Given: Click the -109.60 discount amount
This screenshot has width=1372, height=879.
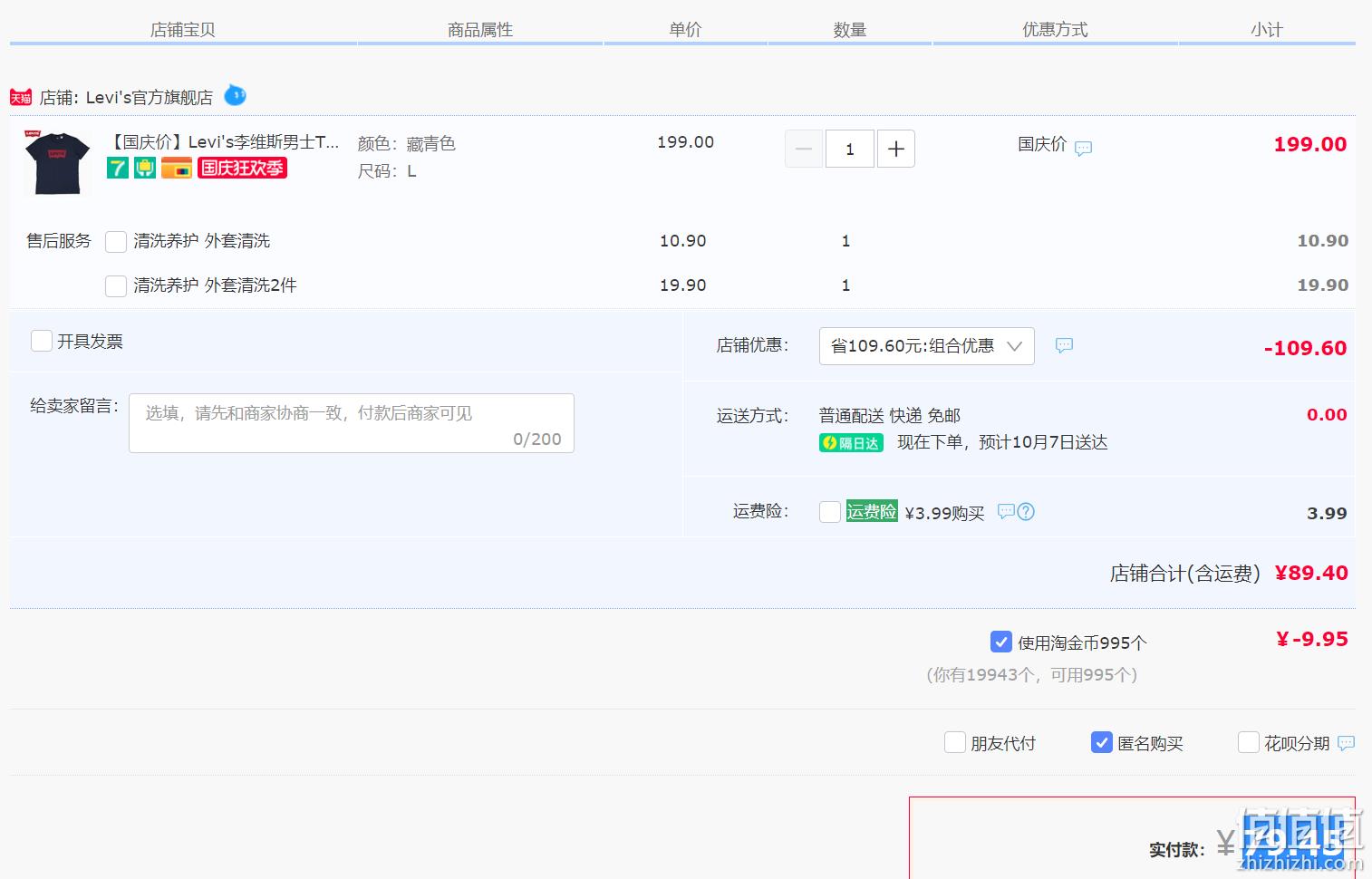Looking at the screenshot, I should click(1305, 348).
